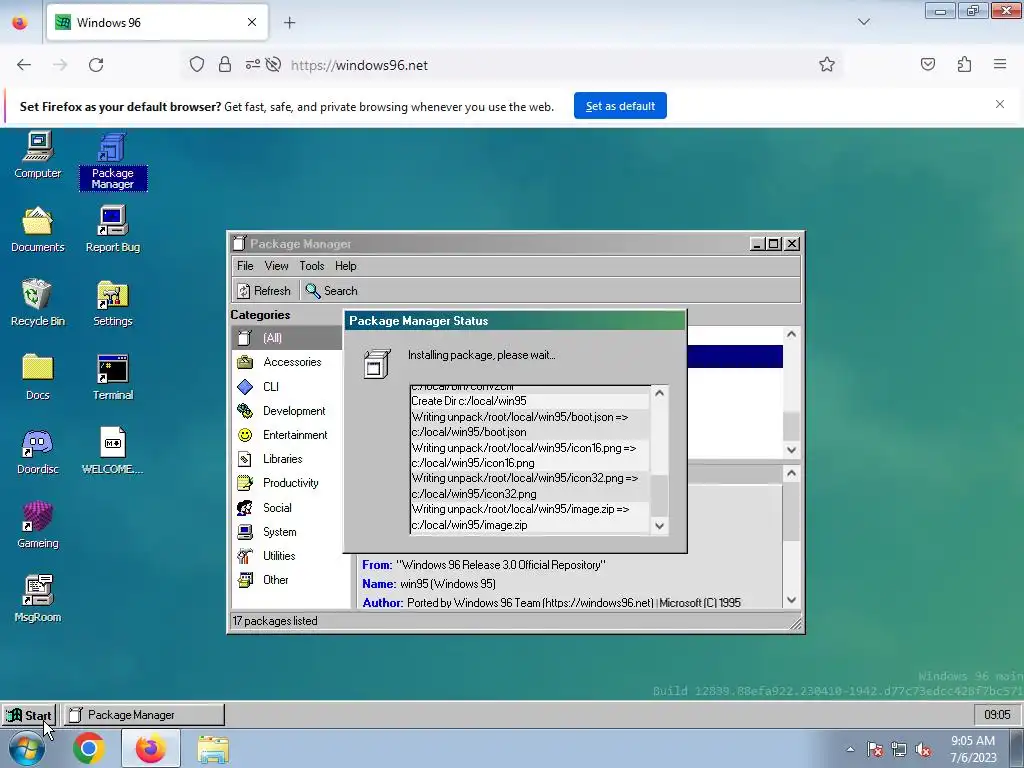Open the Recycle Bin icon
This screenshot has height=768, width=1024.
pos(38,303)
